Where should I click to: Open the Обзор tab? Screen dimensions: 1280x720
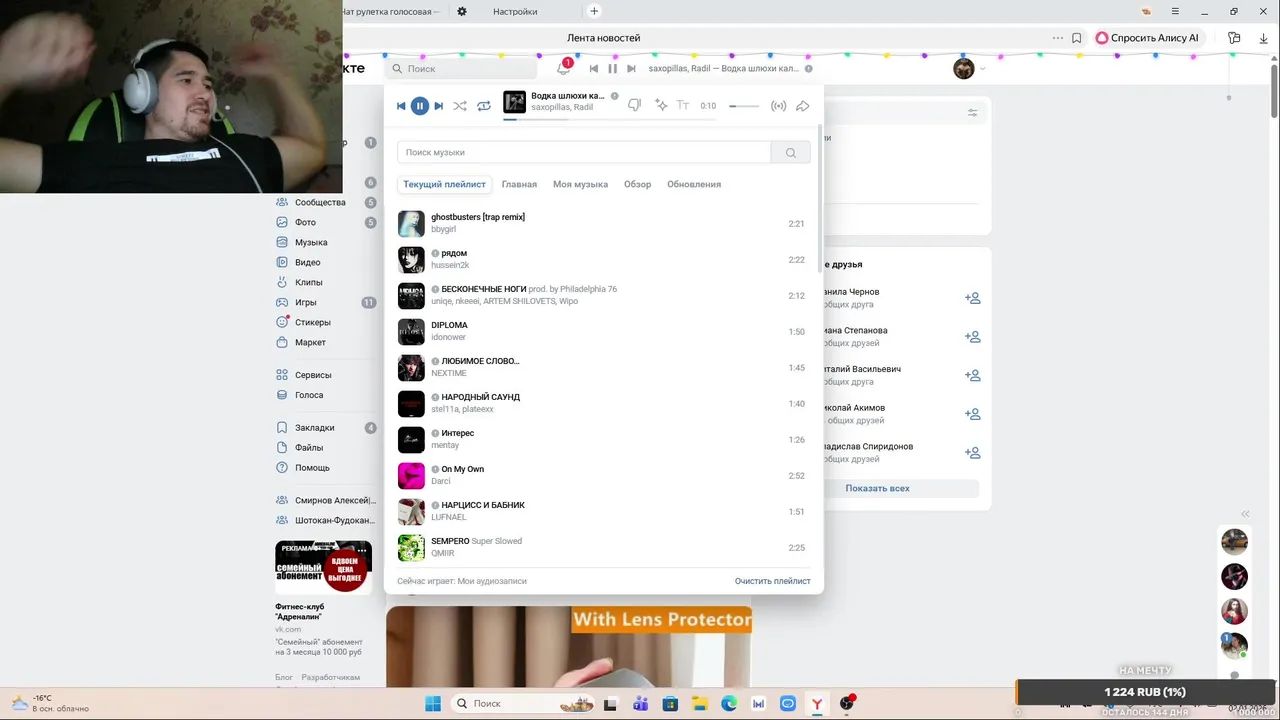(x=637, y=184)
